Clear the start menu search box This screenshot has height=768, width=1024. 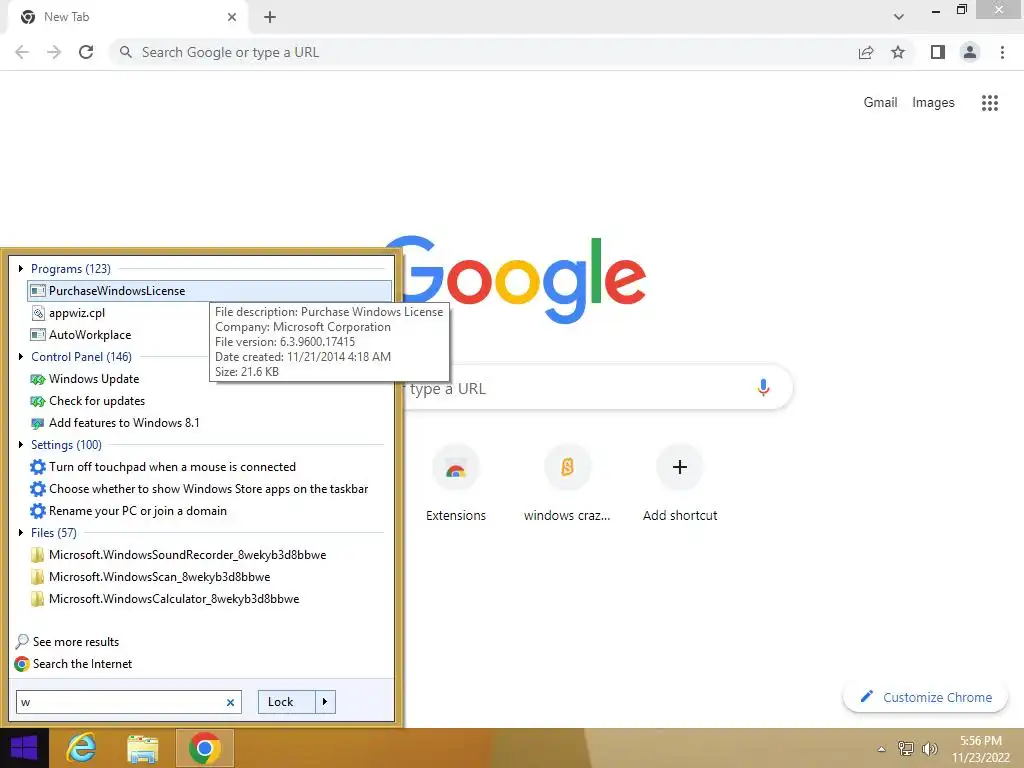(230, 703)
